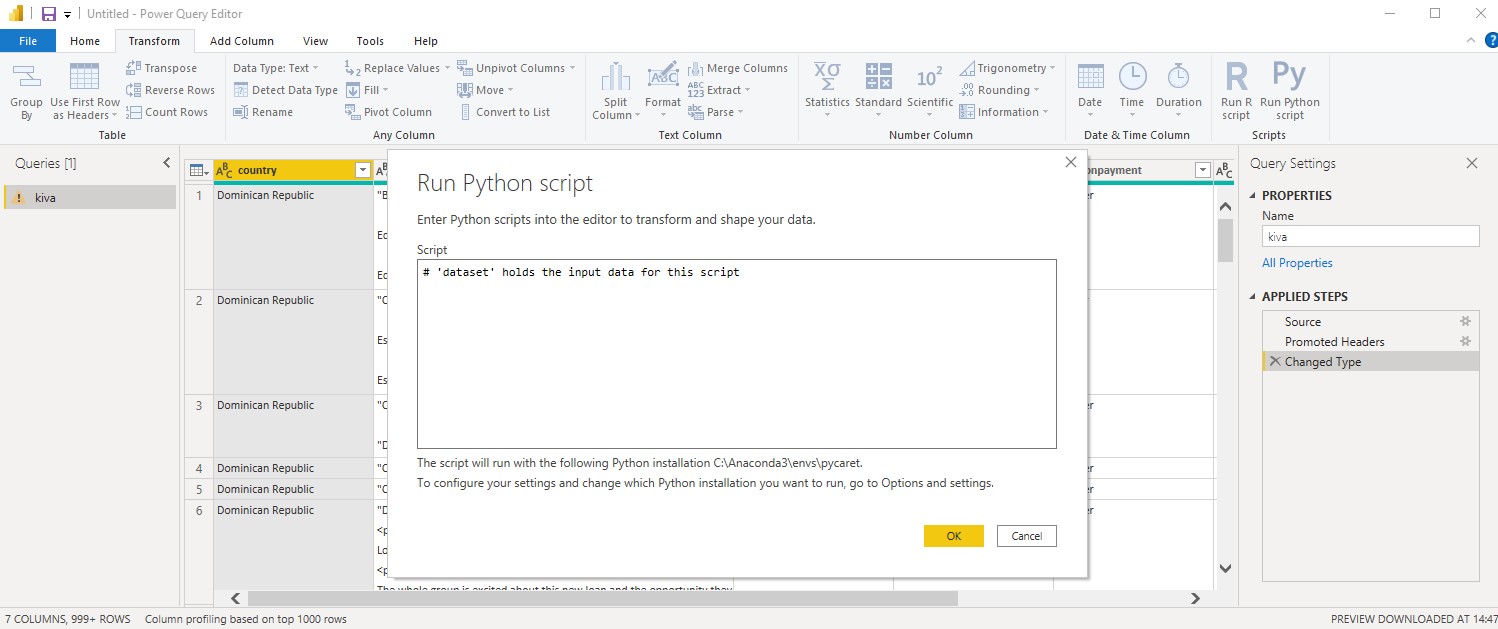Viewport: 1498px width, 629px height.
Task: Collapse the PROPERTIES section
Action: point(1254,196)
